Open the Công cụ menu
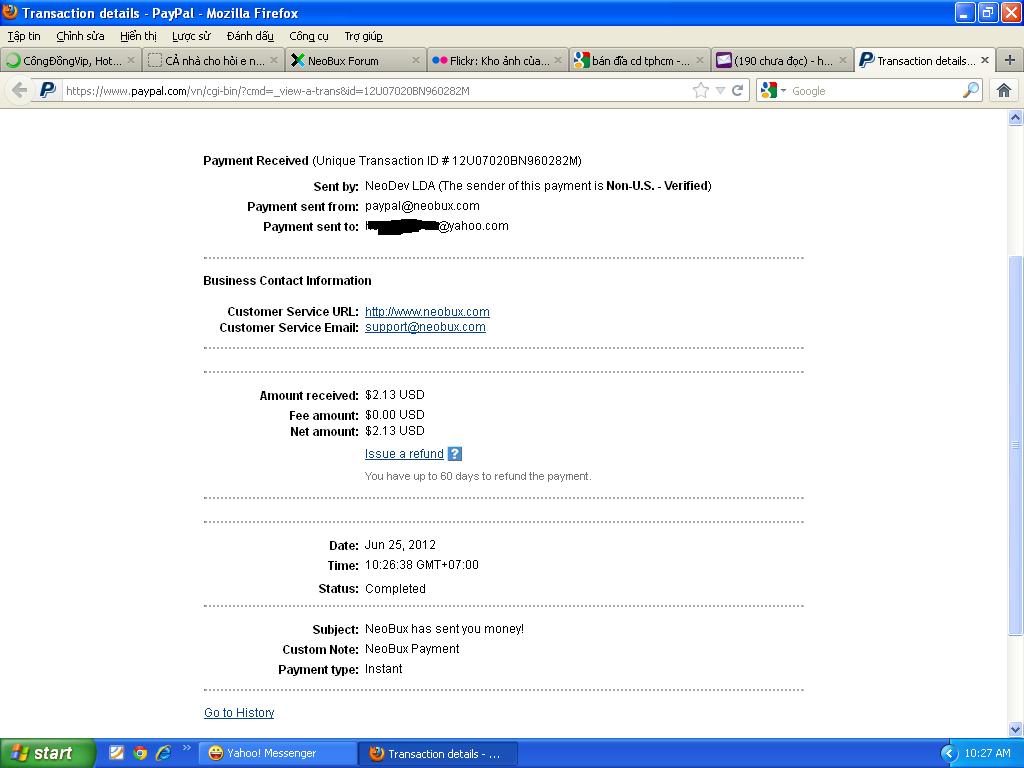This screenshot has height=768, width=1024. pos(309,36)
